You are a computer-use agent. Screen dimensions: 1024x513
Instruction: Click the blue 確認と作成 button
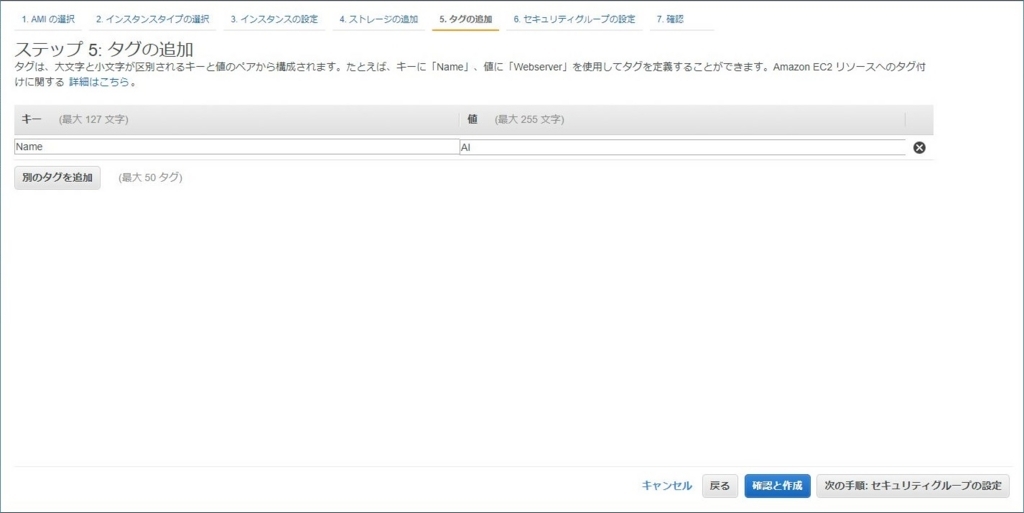click(777, 486)
